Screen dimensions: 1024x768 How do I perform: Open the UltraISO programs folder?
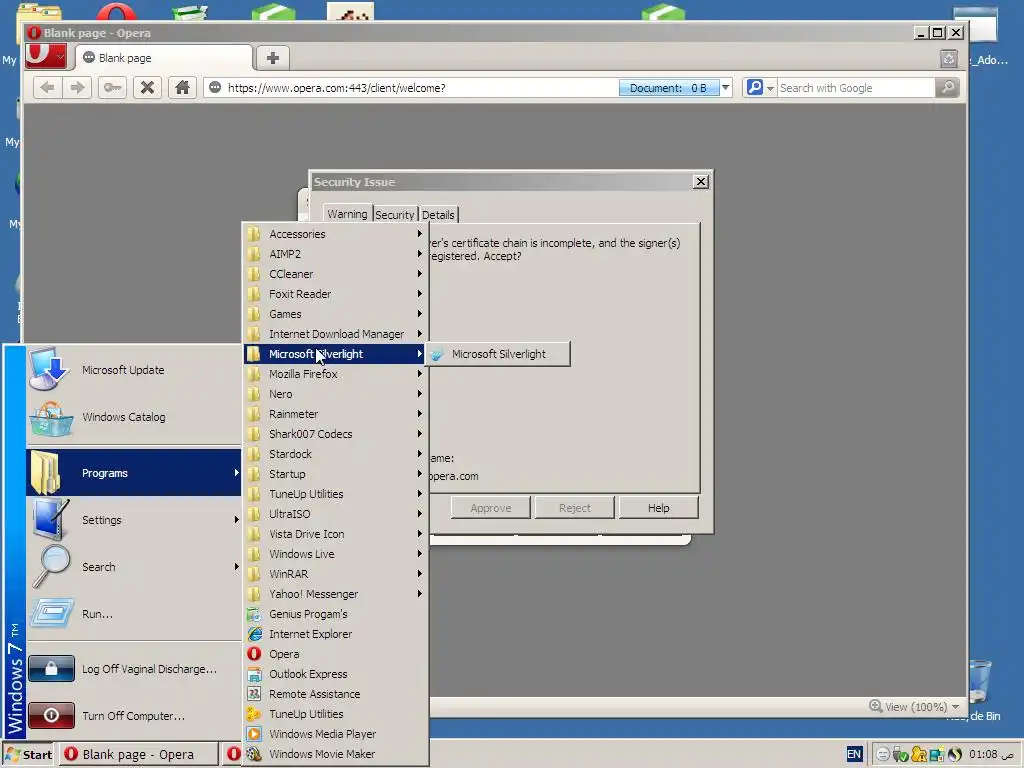(x=336, y=514)
